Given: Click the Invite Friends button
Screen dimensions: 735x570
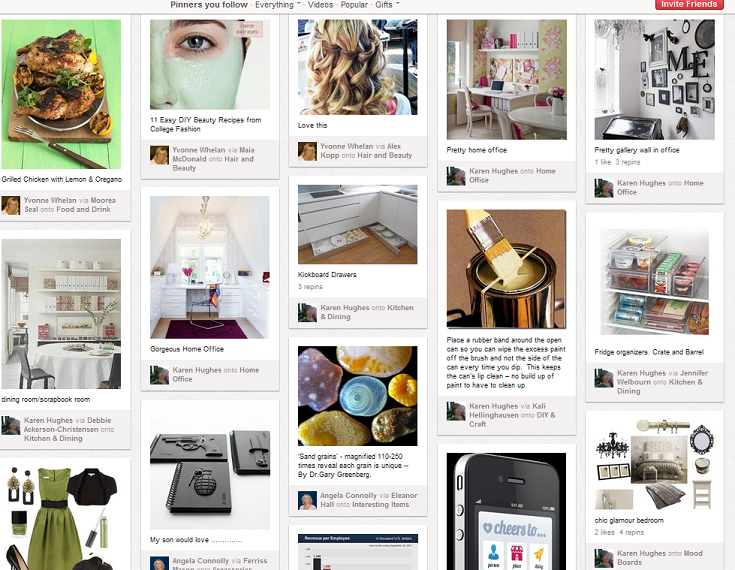Looking at the screenshot, I should tap(689, 4).
